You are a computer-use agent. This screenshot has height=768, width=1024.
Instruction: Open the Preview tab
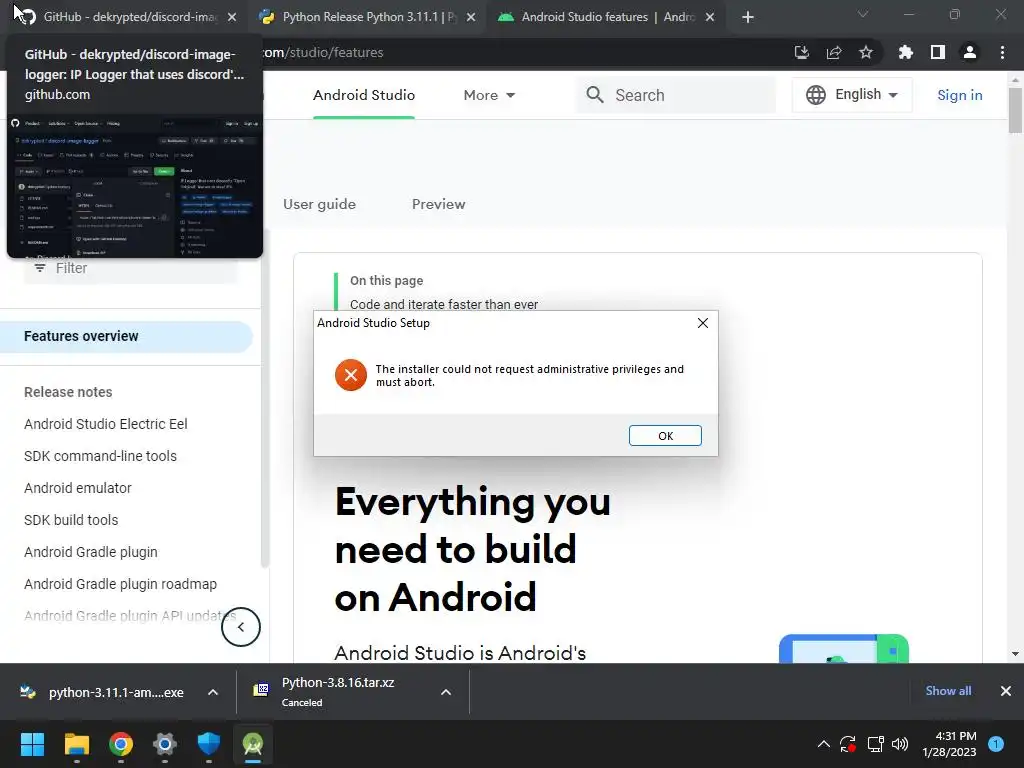438,204
